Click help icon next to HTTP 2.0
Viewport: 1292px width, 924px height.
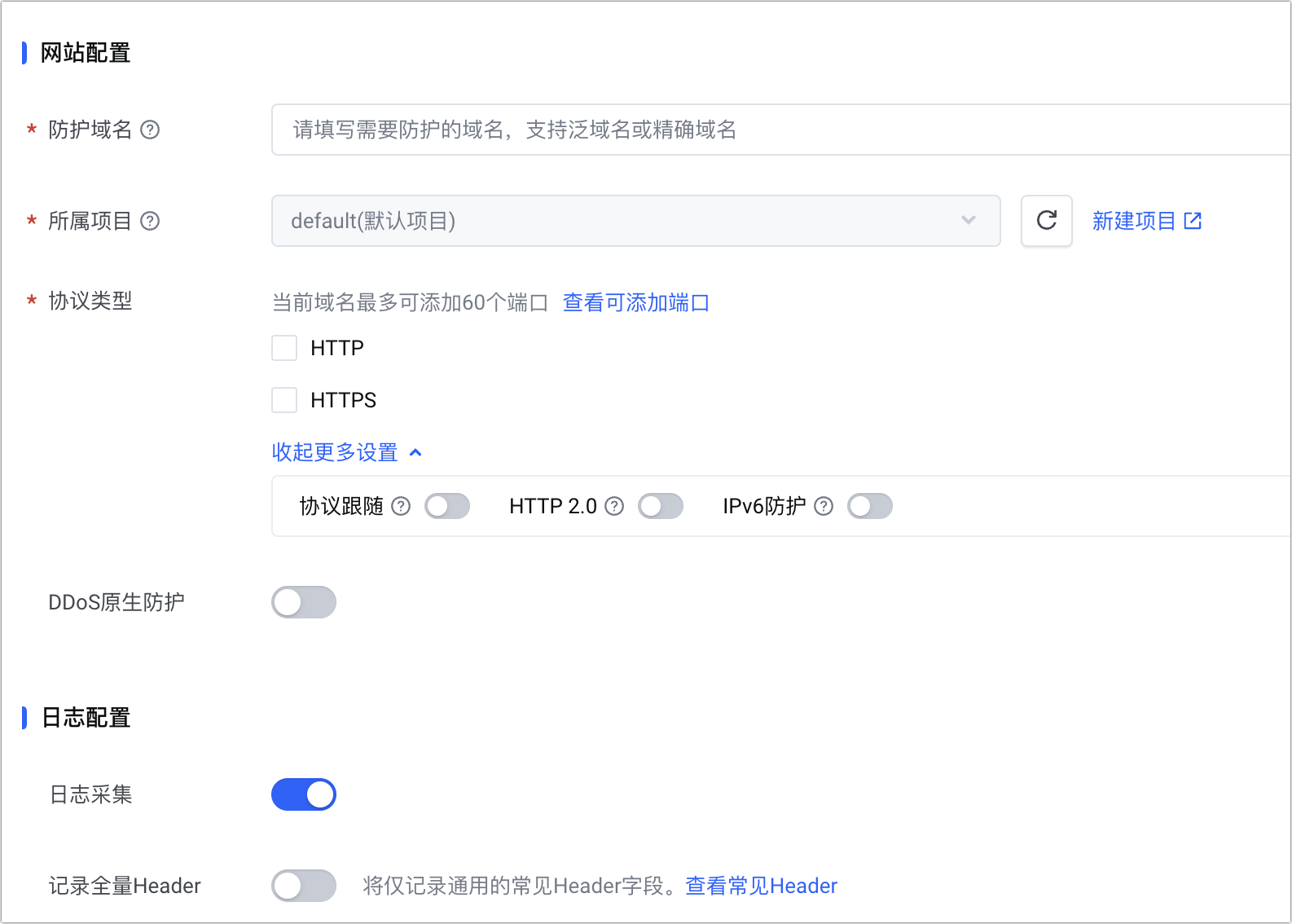(615, 506)
